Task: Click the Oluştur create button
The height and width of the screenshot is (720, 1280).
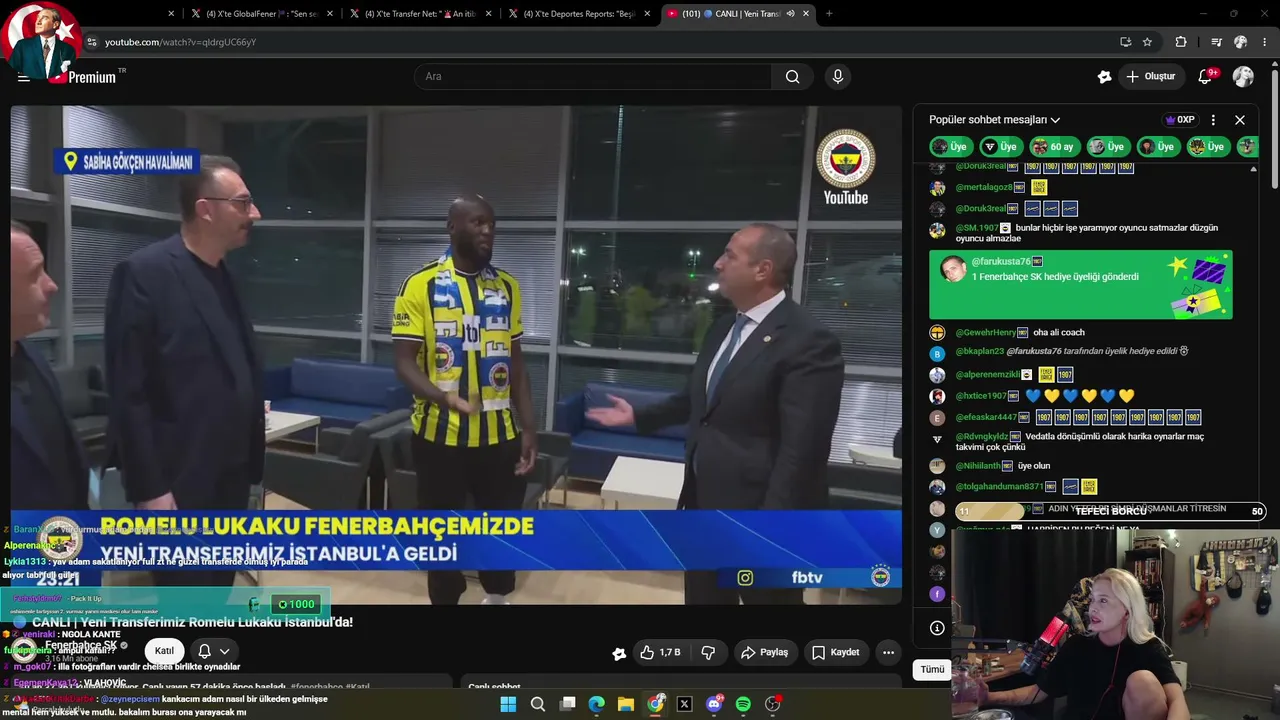Action: (1150, 77)
